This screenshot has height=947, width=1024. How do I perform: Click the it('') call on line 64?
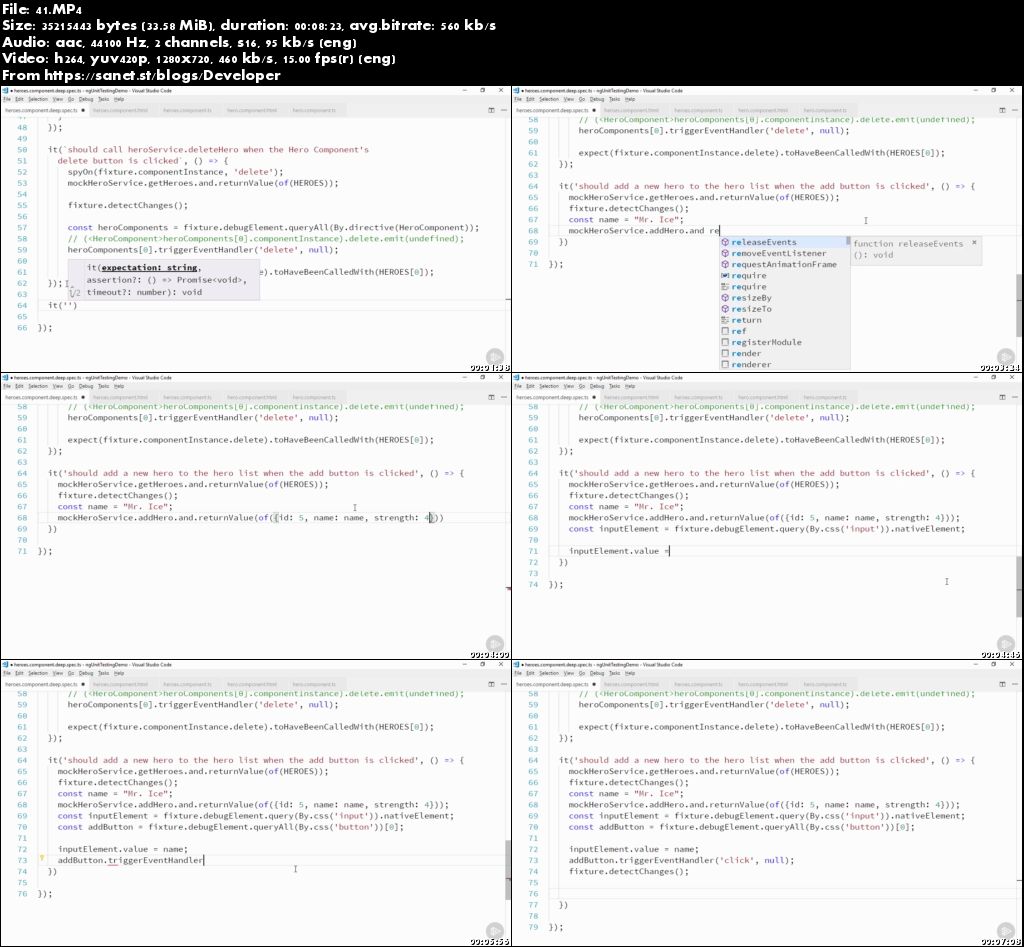click(62, 305)
